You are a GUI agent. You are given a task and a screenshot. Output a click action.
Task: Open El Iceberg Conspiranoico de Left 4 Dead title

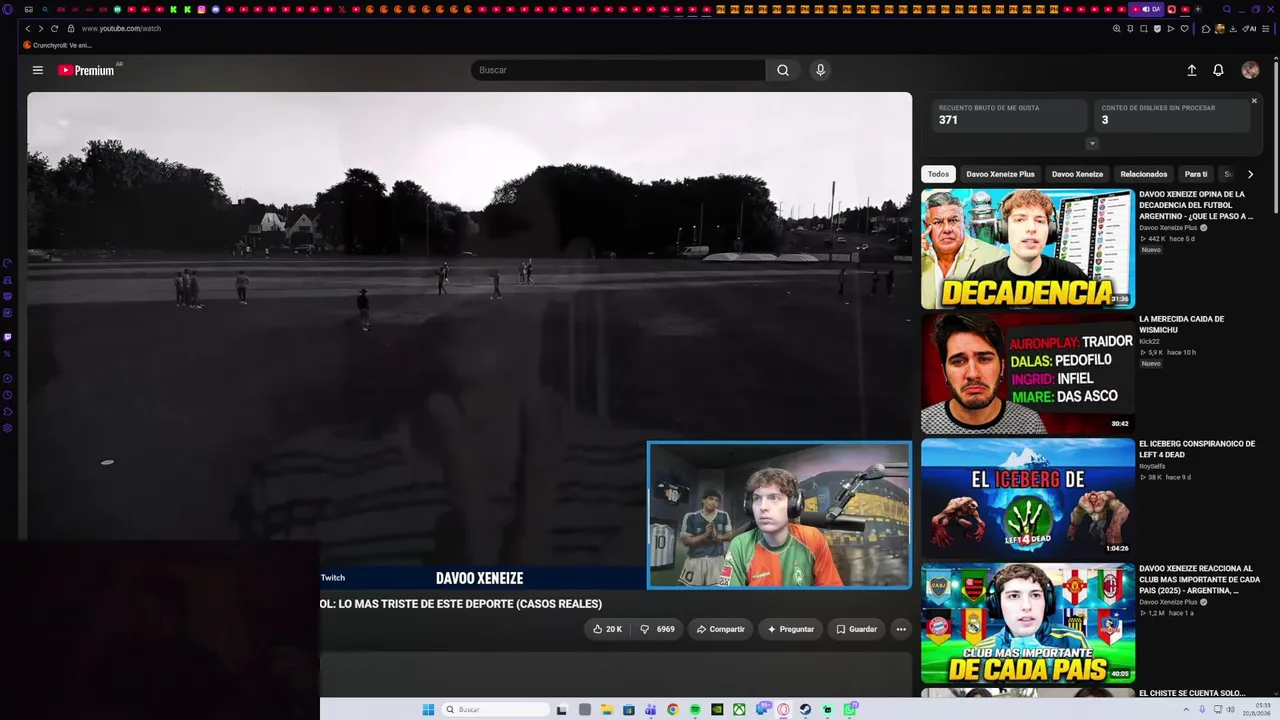(x=1197, y=449)
